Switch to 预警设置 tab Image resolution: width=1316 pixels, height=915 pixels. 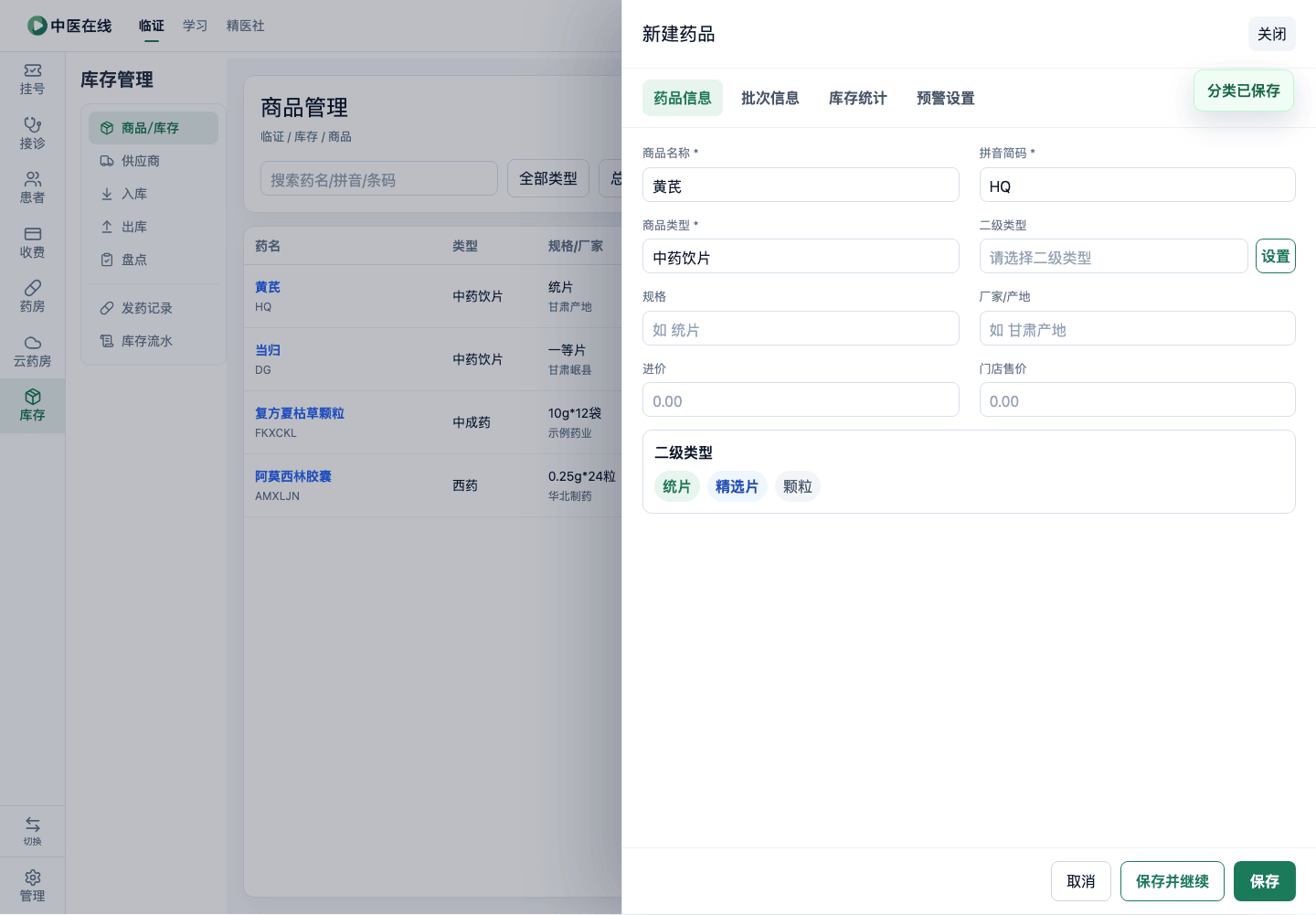point(946,98)
